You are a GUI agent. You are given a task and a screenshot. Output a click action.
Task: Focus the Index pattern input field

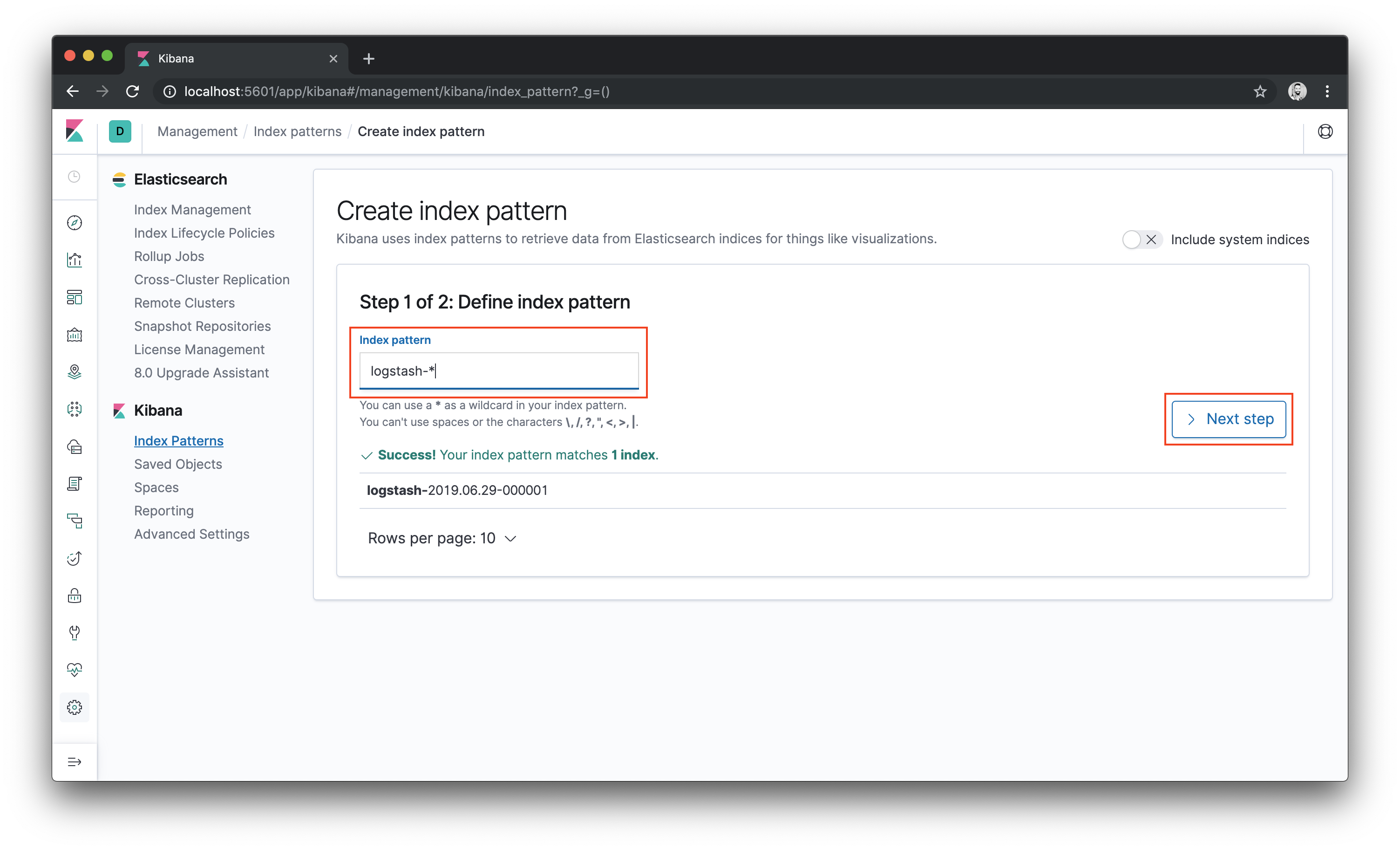point(499,370)
